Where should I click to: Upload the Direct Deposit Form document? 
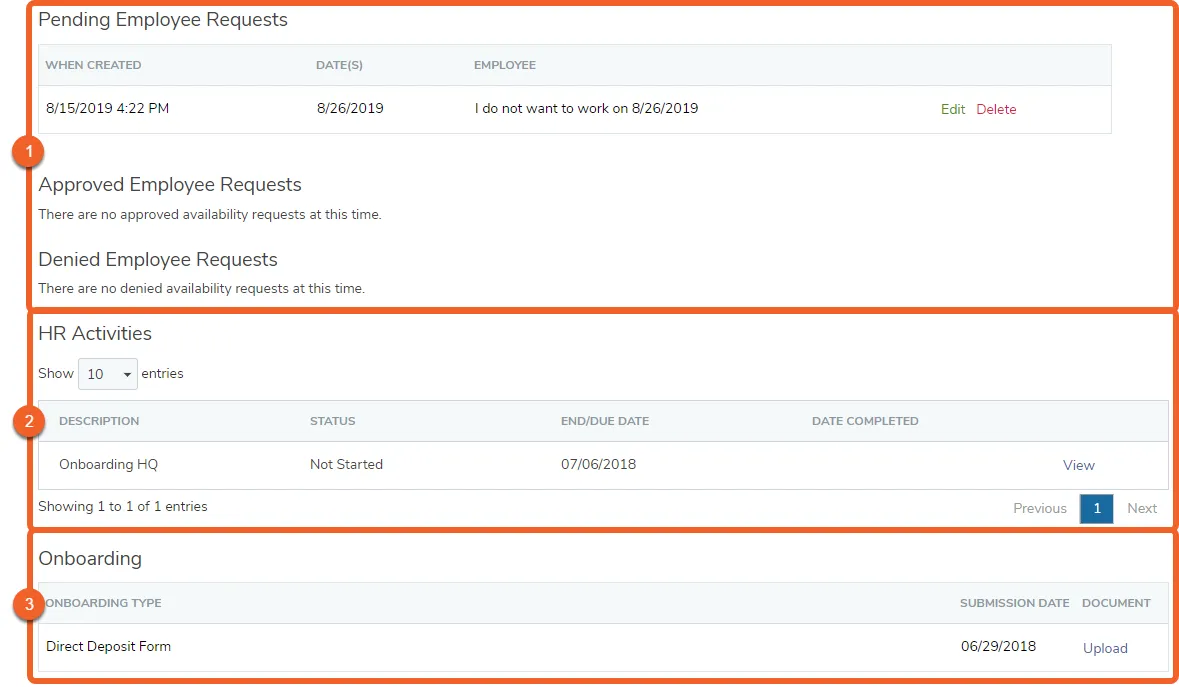(1105, 648)
